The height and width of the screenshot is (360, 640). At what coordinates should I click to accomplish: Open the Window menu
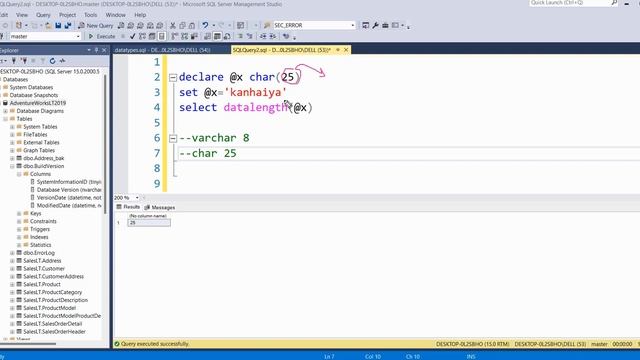pos(116,15)
